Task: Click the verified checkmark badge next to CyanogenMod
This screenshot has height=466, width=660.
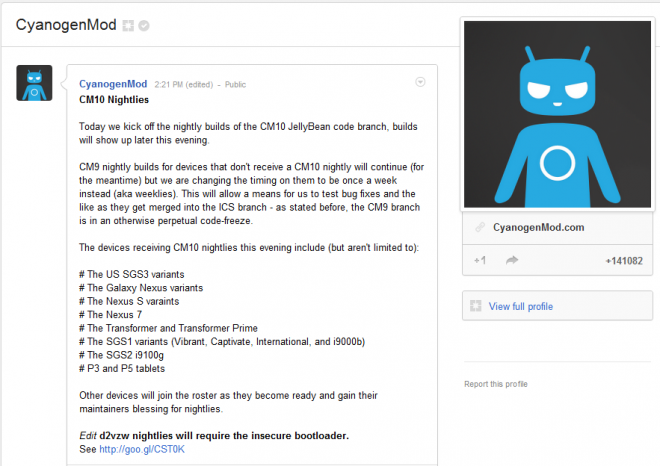Action: pos(144,26)
